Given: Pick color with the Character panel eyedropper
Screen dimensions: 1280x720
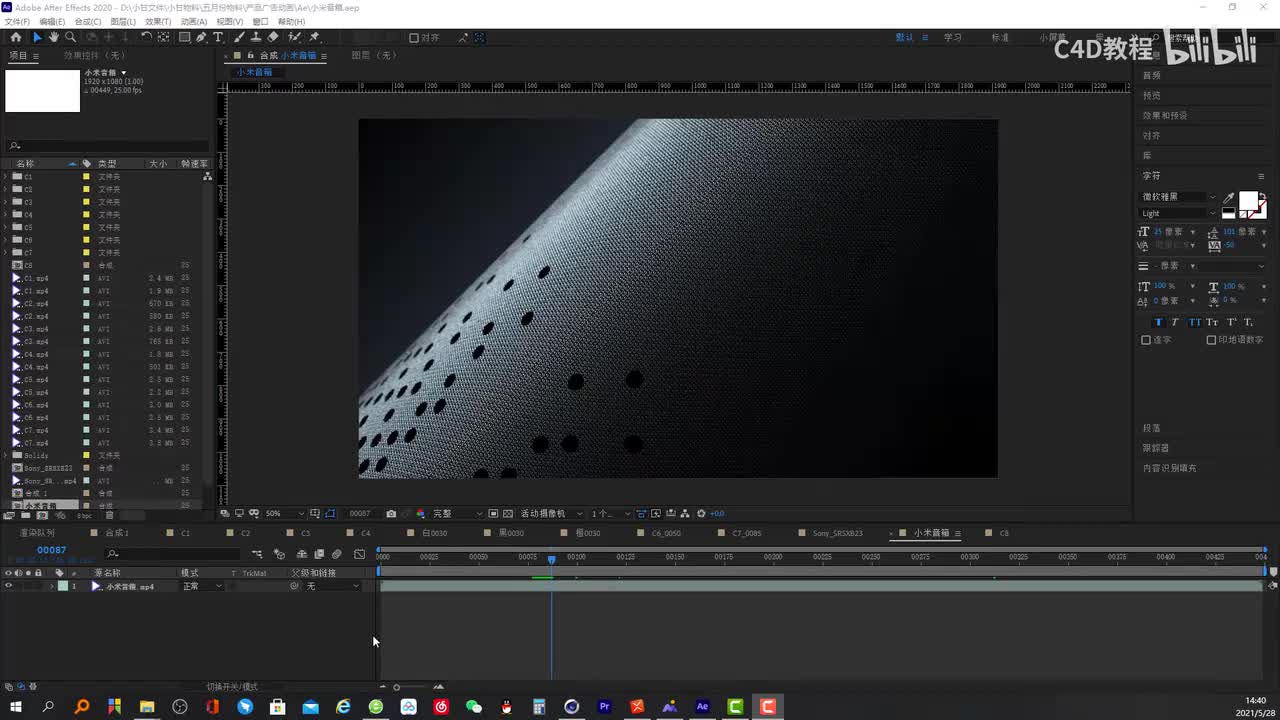Looking at the screenshot, I should click(1229, 198).
